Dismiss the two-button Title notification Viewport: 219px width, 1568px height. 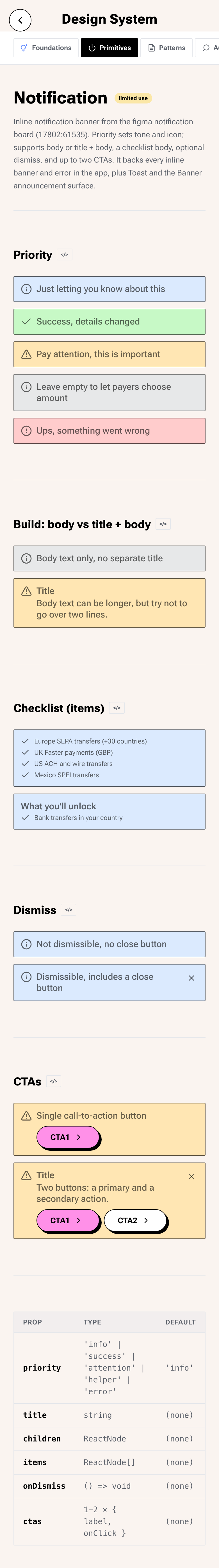pos(191,1177)
